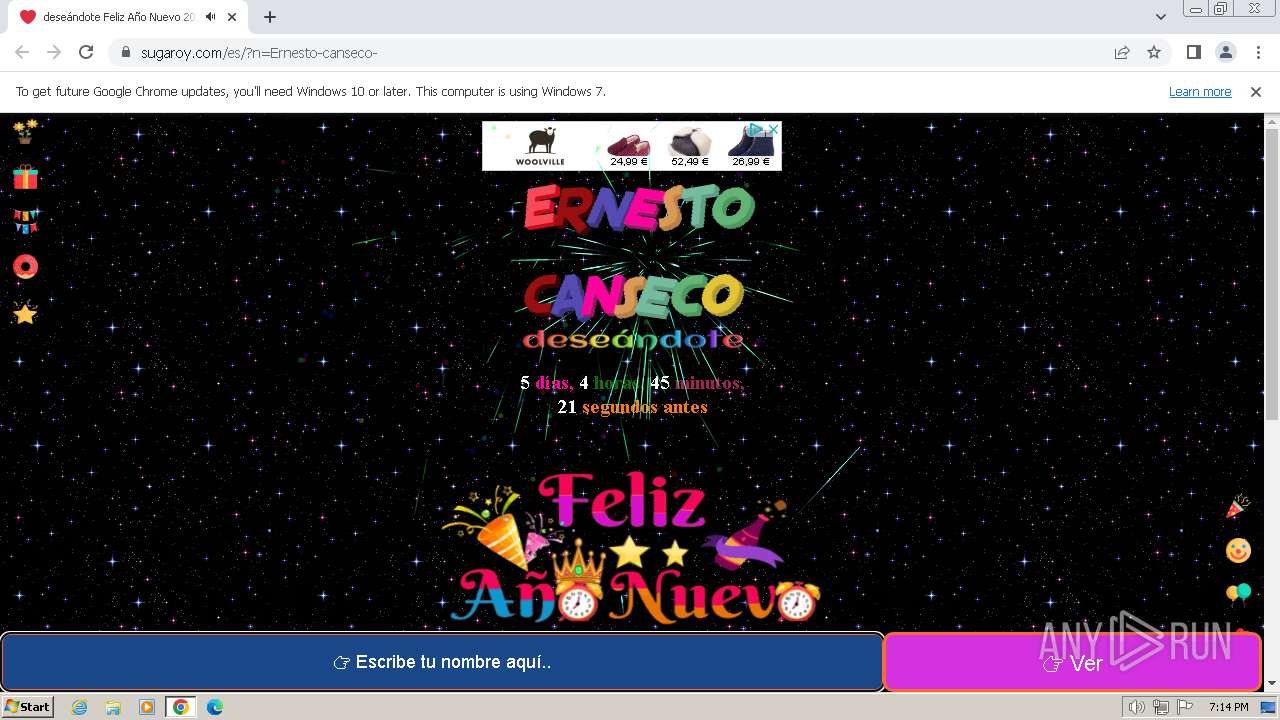Click the 24,99 € slipper ad item
Viewport: 1280px width, 720px height.
(629, 146)
